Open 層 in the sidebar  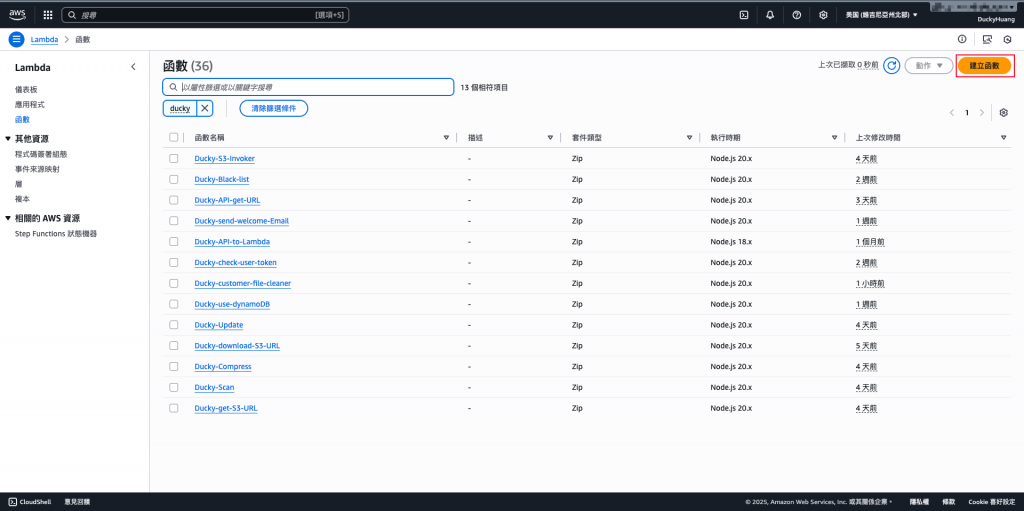tap(18, 184)
